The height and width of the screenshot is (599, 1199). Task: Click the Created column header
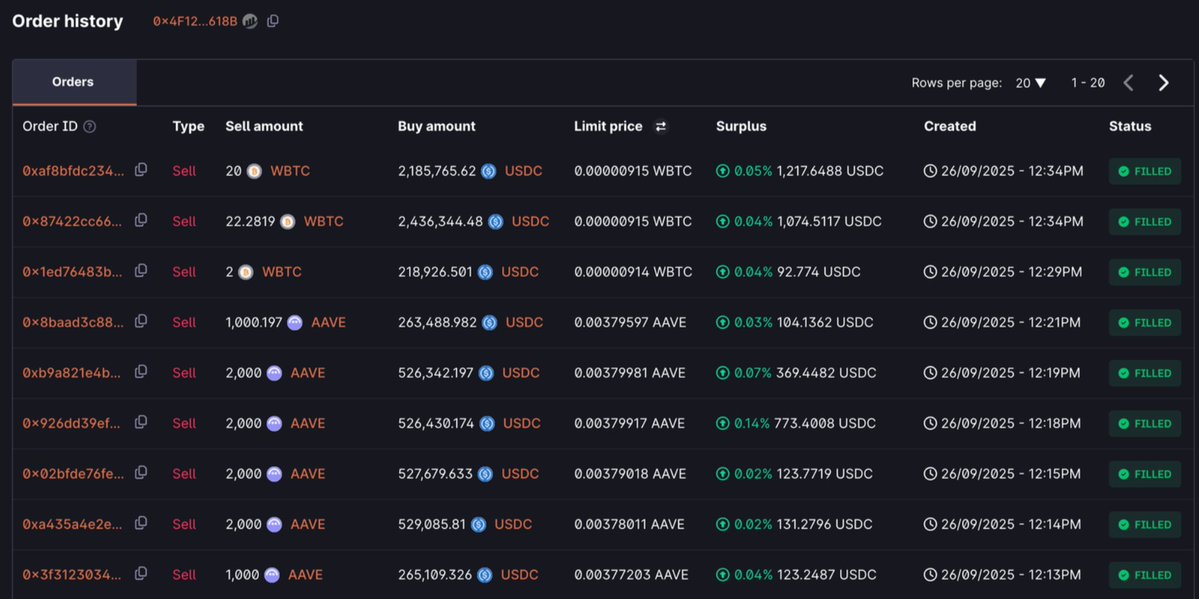pyautogui.click(x=949, y=127)
